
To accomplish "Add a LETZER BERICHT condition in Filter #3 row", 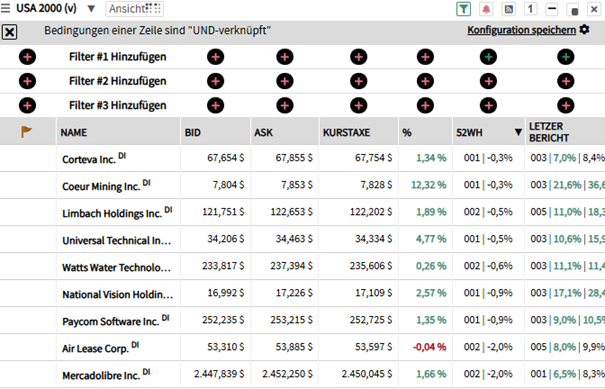I will [x=566, y=105].
